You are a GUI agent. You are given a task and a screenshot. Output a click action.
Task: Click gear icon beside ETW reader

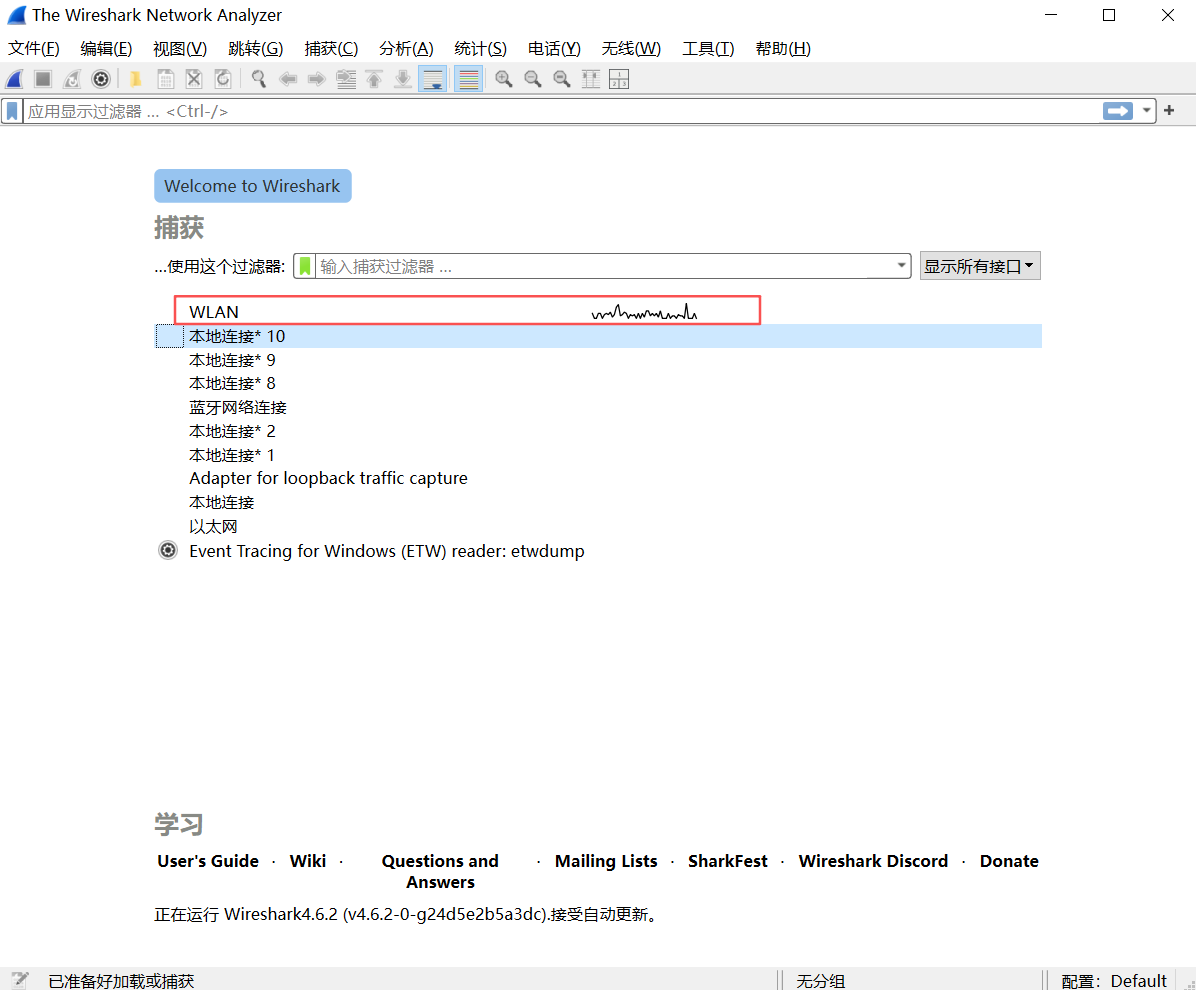[x=168, y=550]
